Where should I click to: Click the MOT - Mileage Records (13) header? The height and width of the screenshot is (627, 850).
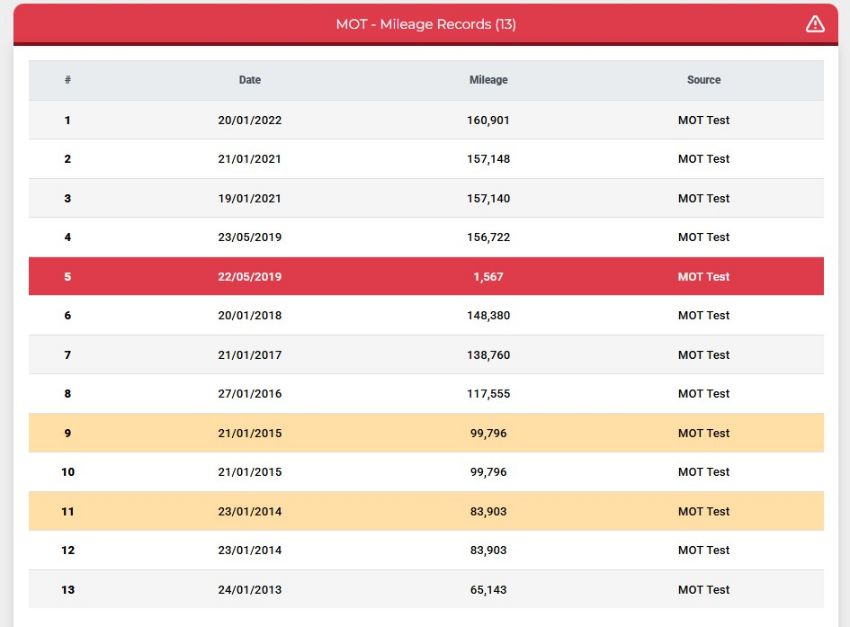pos(426,24)
